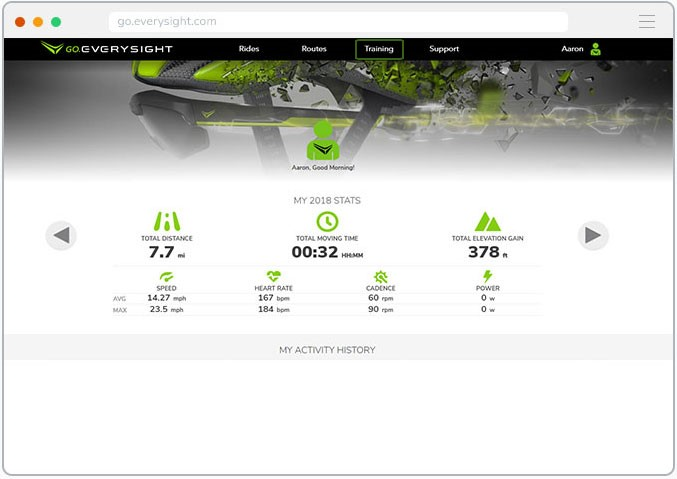677x479 pixels.
Task: Open the Rides page
Action: (x=249, y=49)
